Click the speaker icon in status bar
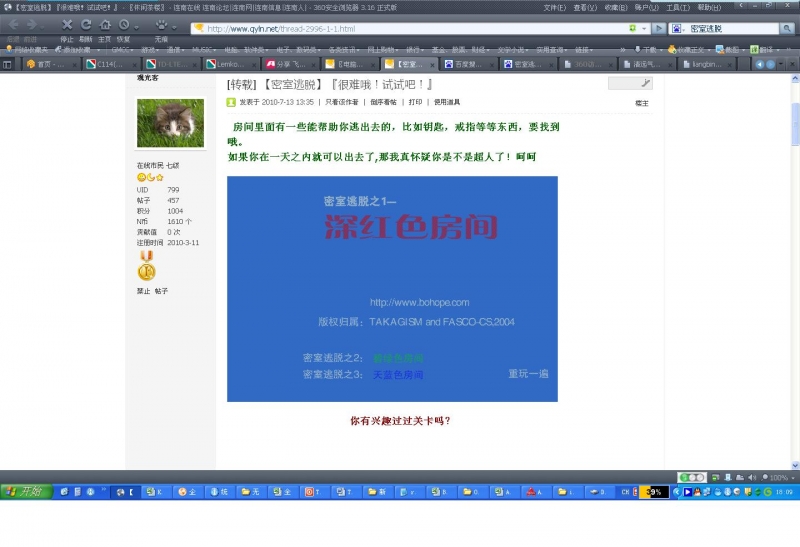Screen dimensions: 800x547 [x=752, y=478]
